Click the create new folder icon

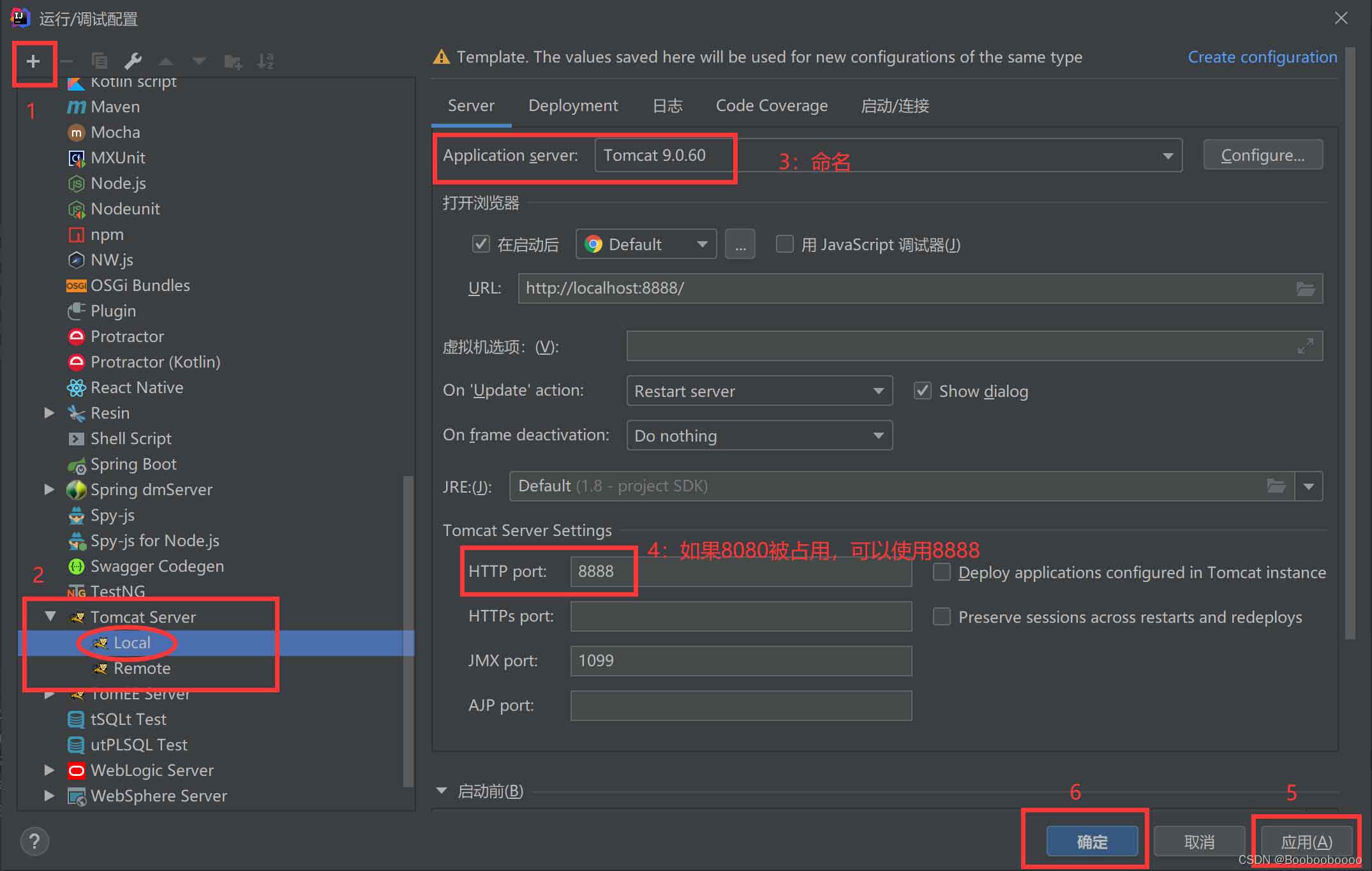pyautogui.click(x=233, y=61)
